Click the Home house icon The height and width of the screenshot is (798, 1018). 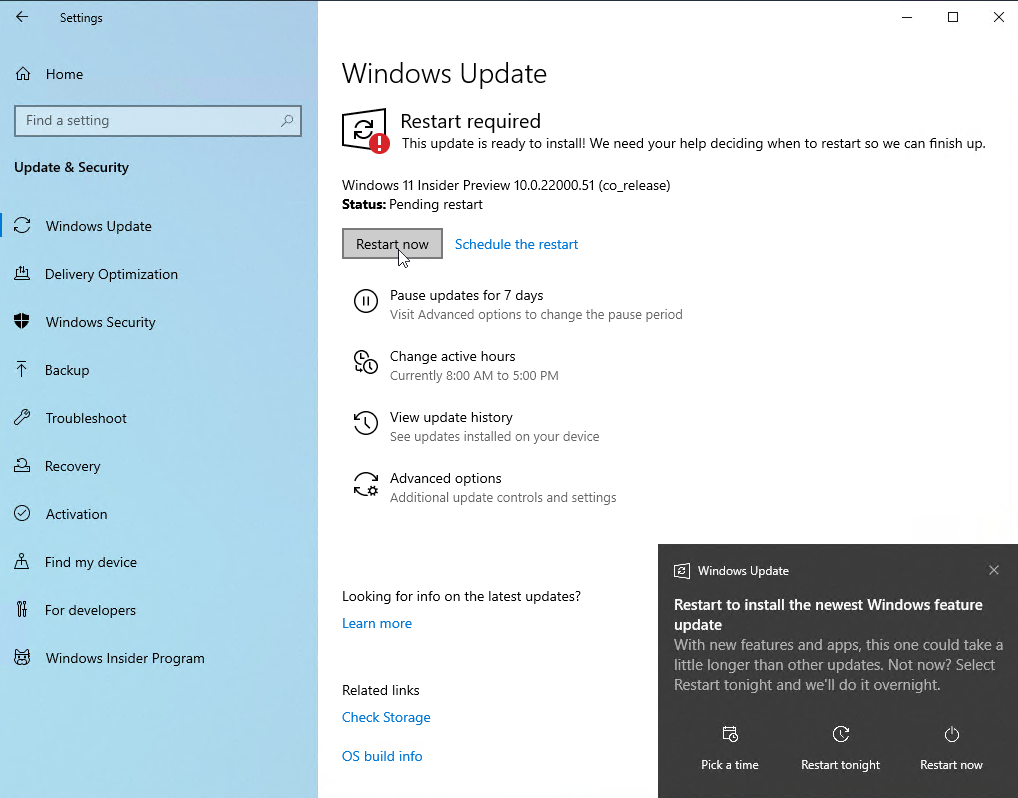23,74
